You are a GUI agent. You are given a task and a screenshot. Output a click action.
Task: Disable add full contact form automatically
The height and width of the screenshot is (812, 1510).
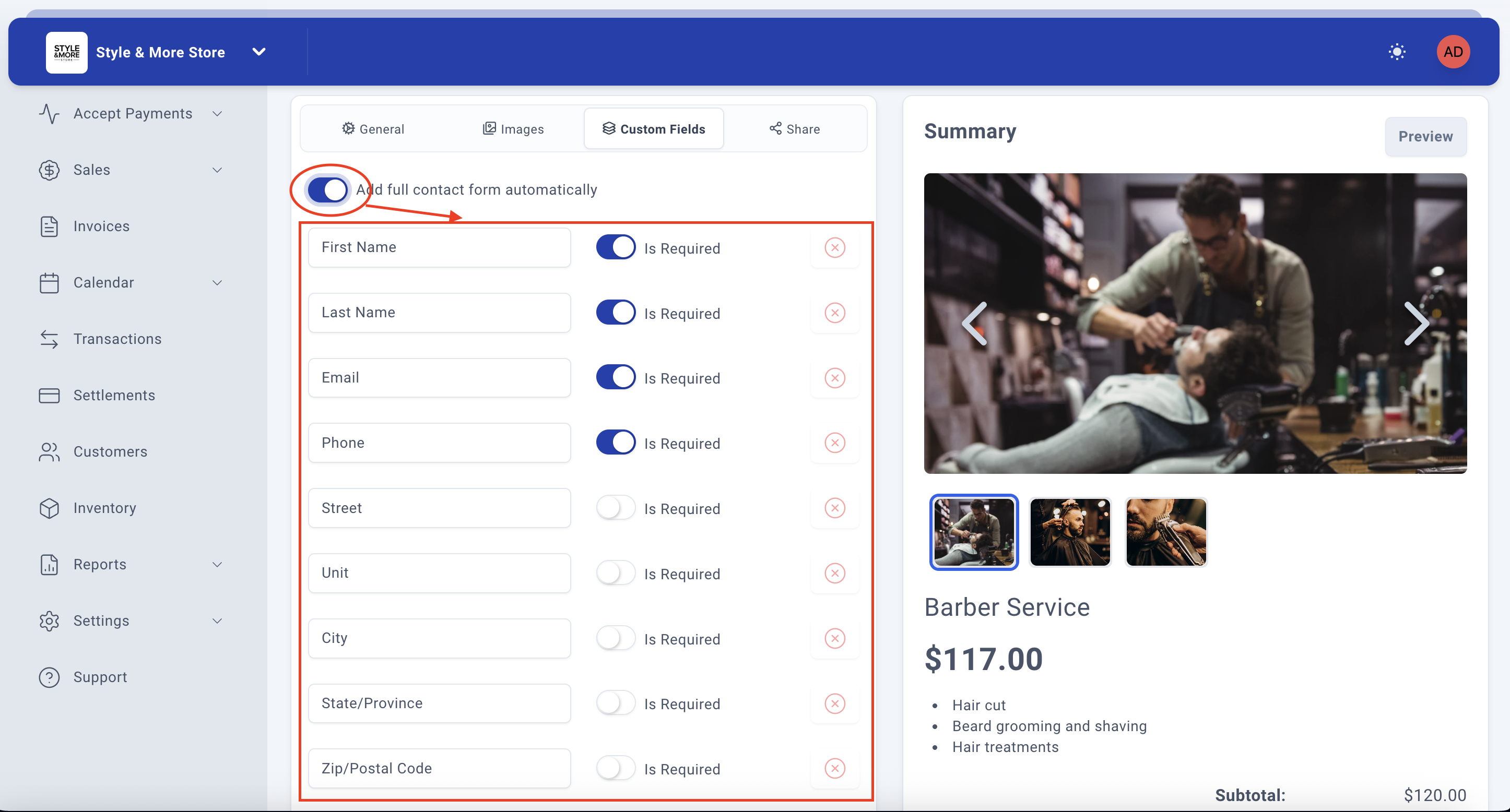[328, 190]
